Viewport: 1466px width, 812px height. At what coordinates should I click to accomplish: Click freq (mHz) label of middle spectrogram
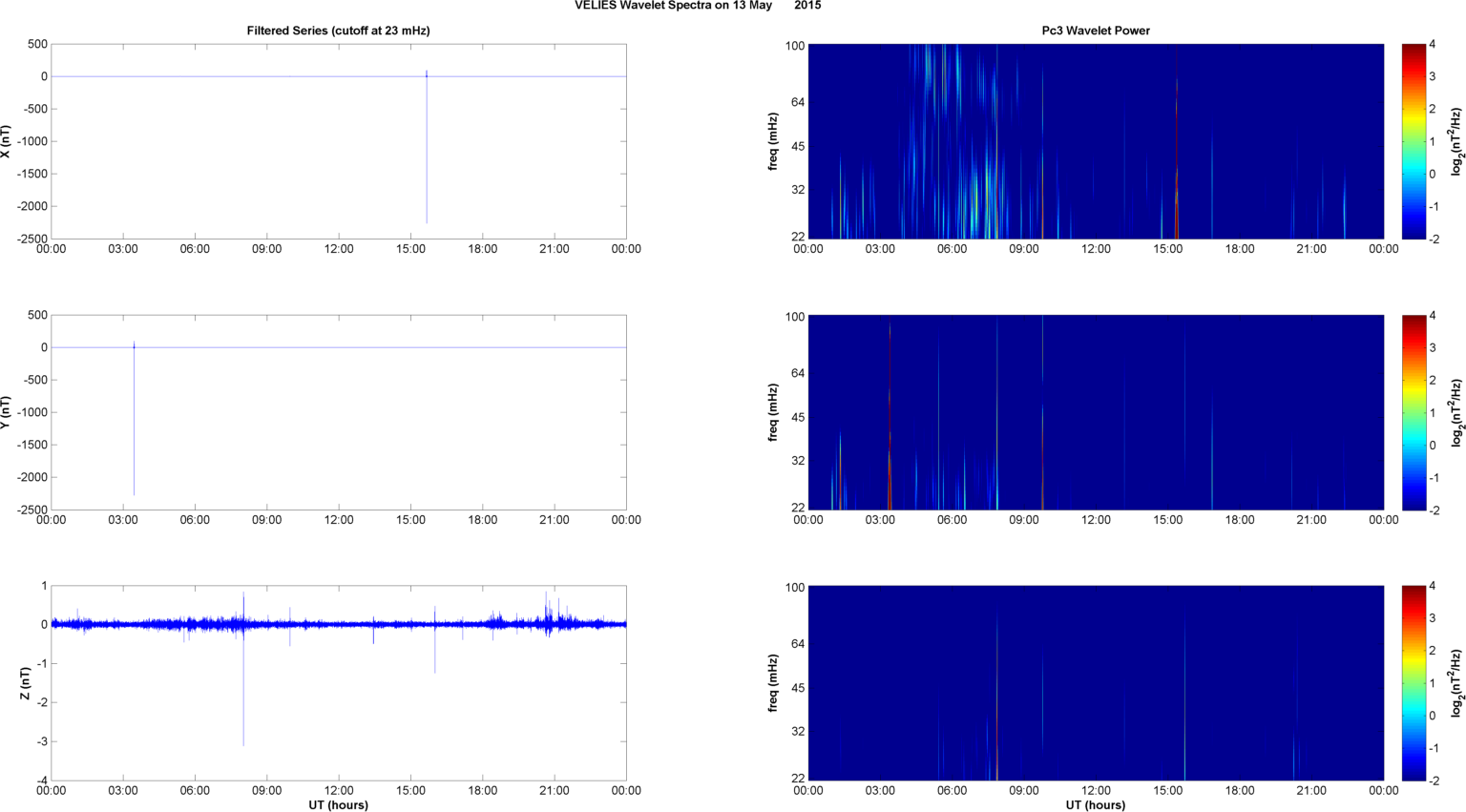pyautogui.click(x=773, y=412)
